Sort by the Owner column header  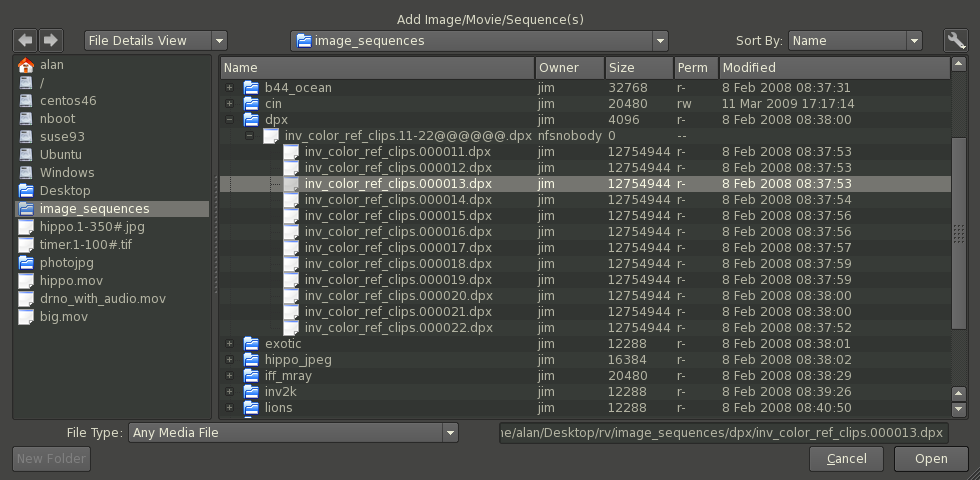[x=570, y=68]
